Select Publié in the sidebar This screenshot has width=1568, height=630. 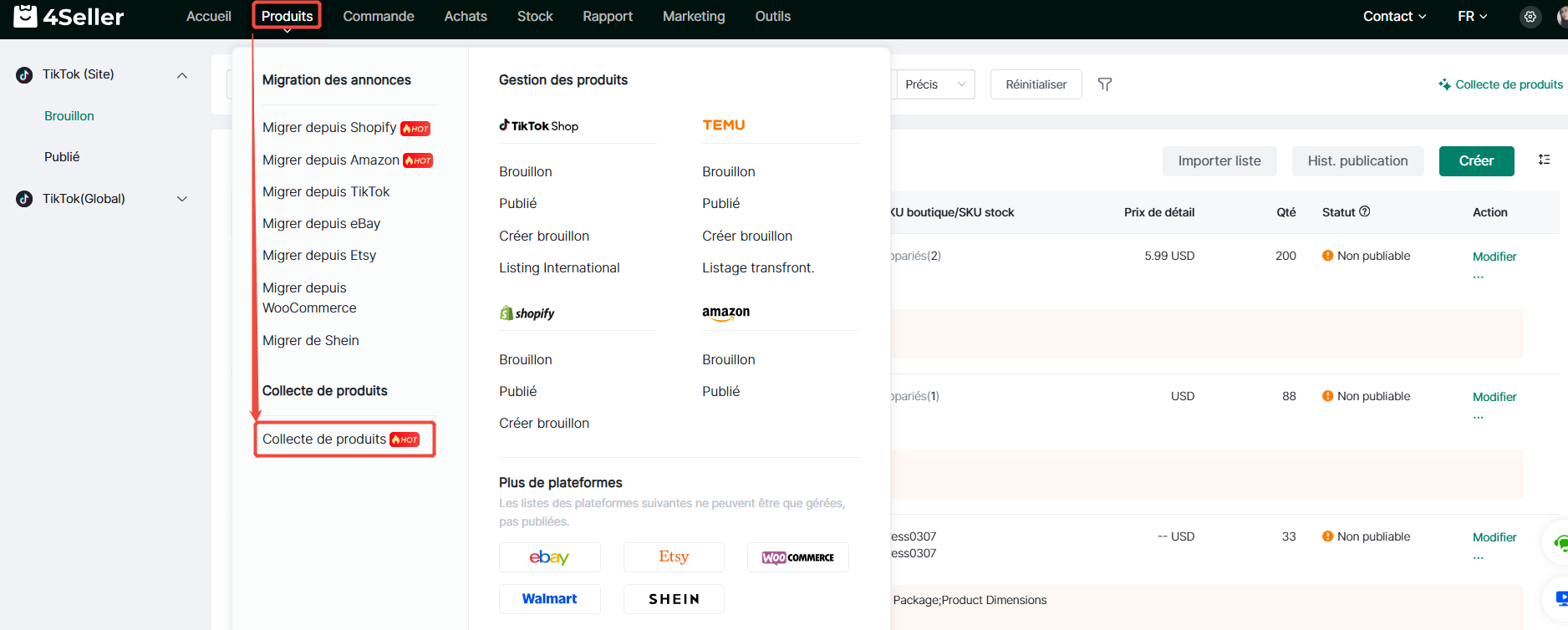62,157
